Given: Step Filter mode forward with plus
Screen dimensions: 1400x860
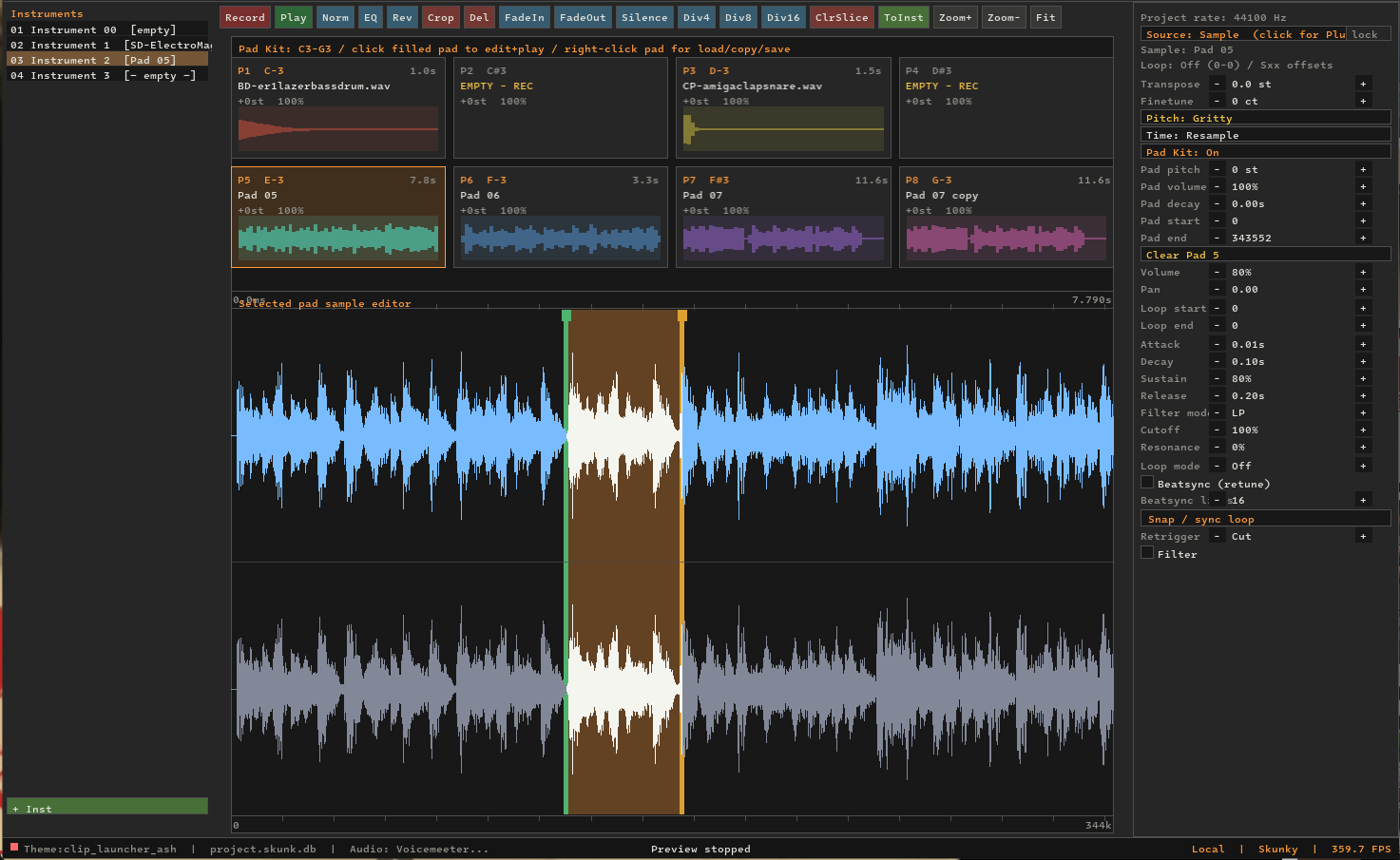Looking at the screenshot, I should [1363, 412].
